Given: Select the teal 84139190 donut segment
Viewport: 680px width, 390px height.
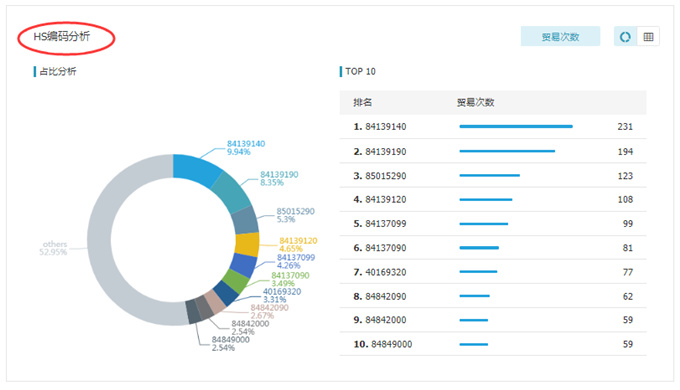Looking at the screenshot, I should pyautogui.click(x=232, y=191).
